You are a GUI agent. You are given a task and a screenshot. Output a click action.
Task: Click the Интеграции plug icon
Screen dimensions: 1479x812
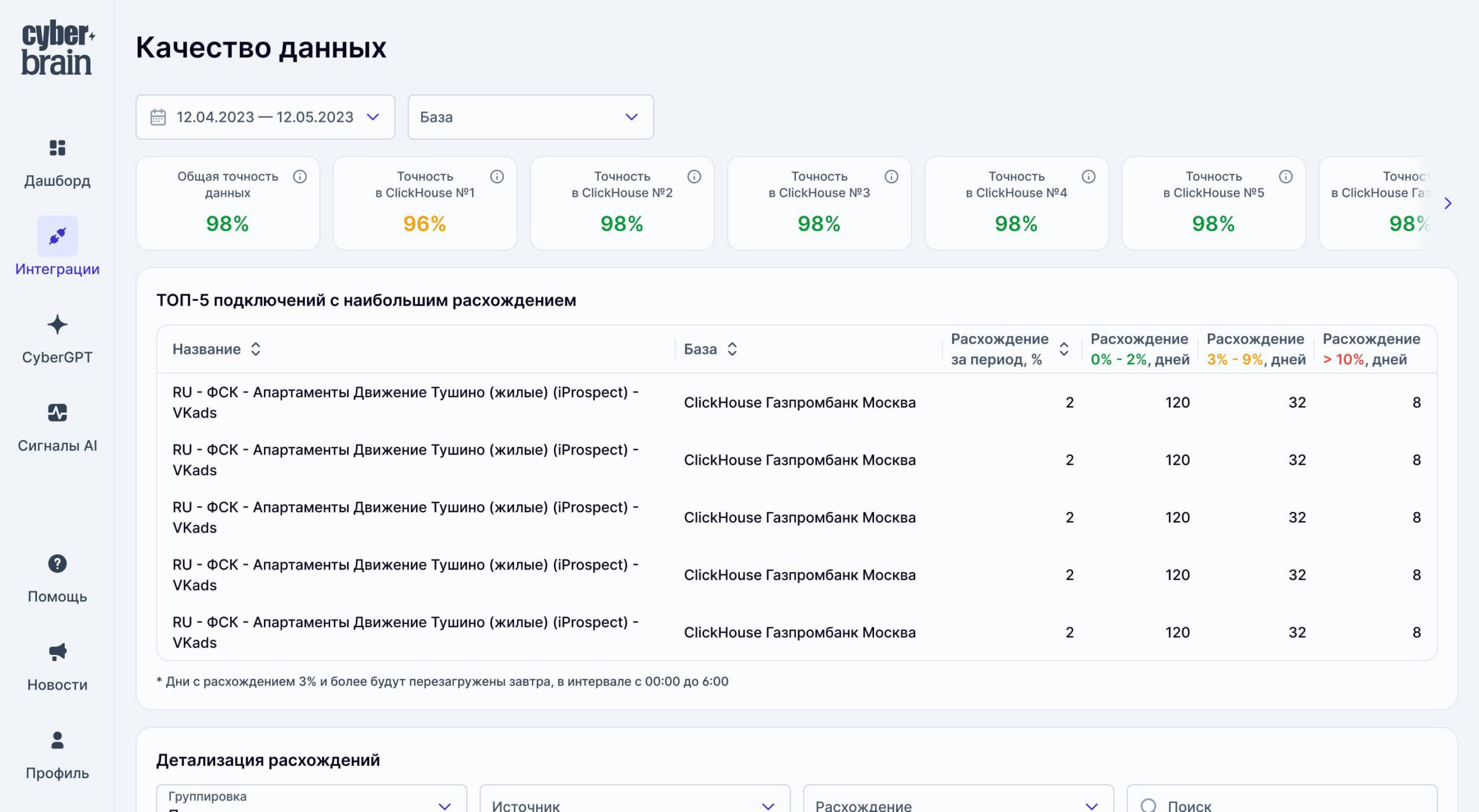pyautogui.click(x=57, y=236)
